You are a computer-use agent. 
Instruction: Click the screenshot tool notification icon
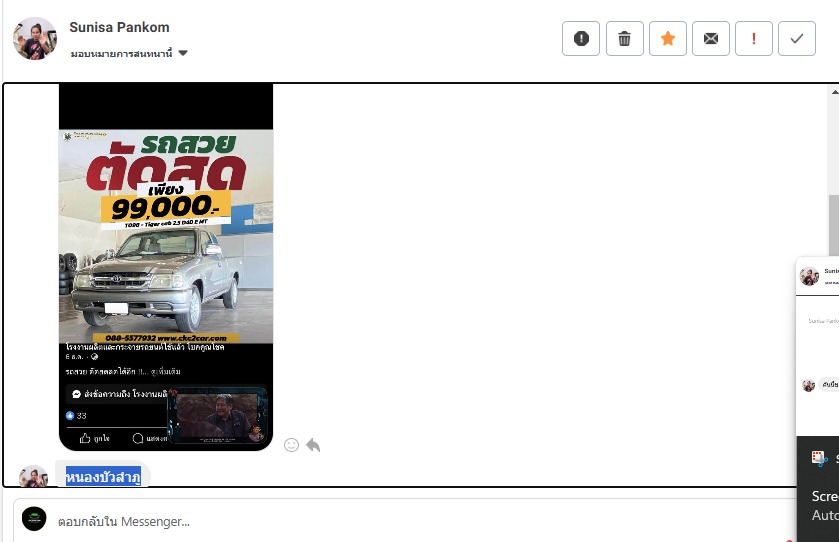pos(819,458)
